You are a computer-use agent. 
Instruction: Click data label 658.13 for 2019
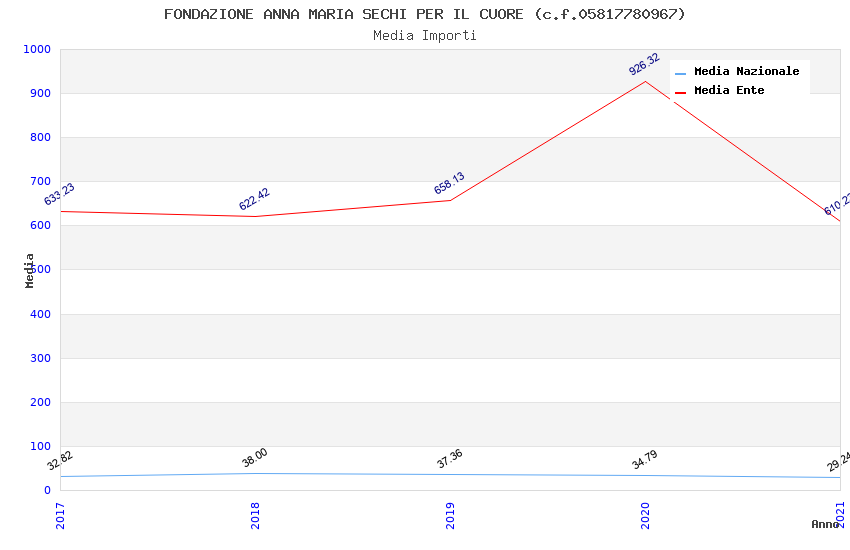point(449,183)
